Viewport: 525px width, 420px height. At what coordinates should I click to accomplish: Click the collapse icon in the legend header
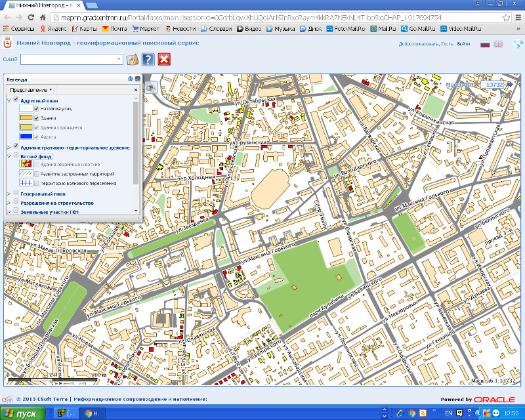coord(137,79)
